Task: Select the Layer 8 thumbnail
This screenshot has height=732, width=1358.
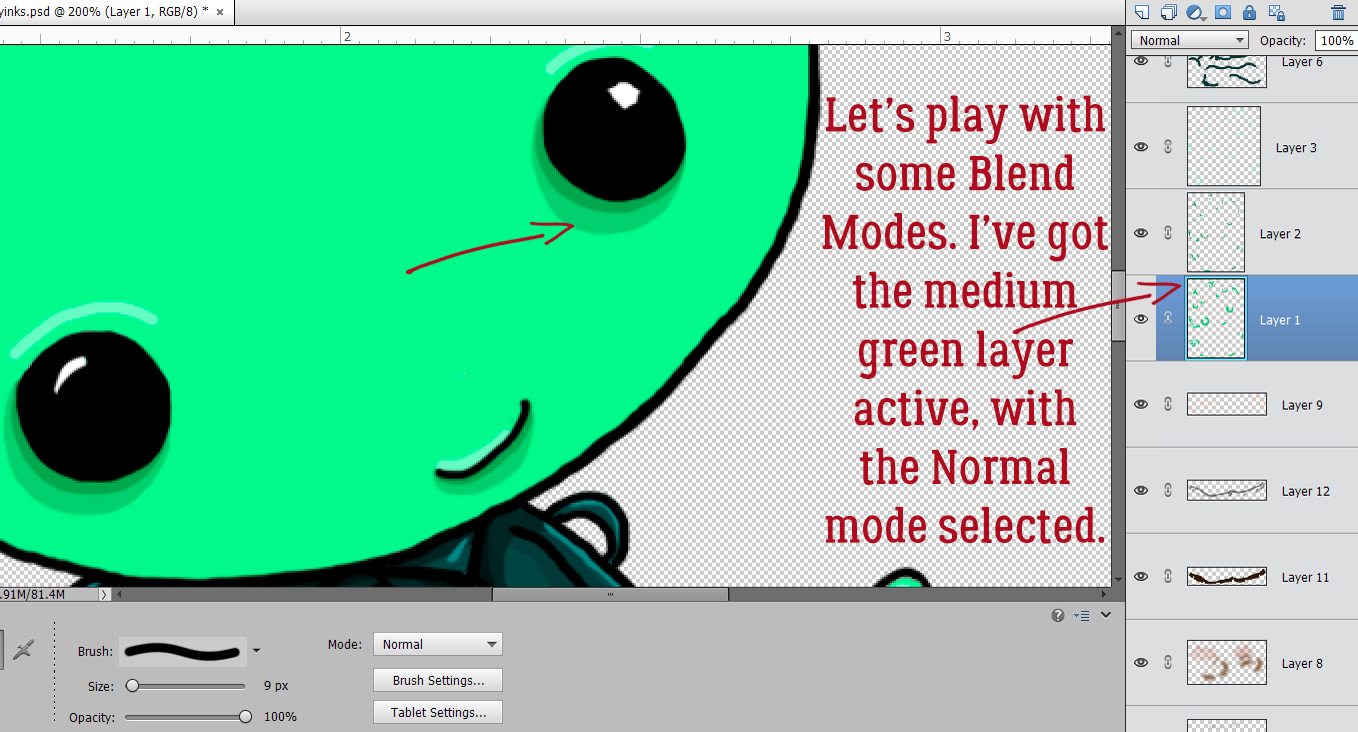Action: (1227, 662)
